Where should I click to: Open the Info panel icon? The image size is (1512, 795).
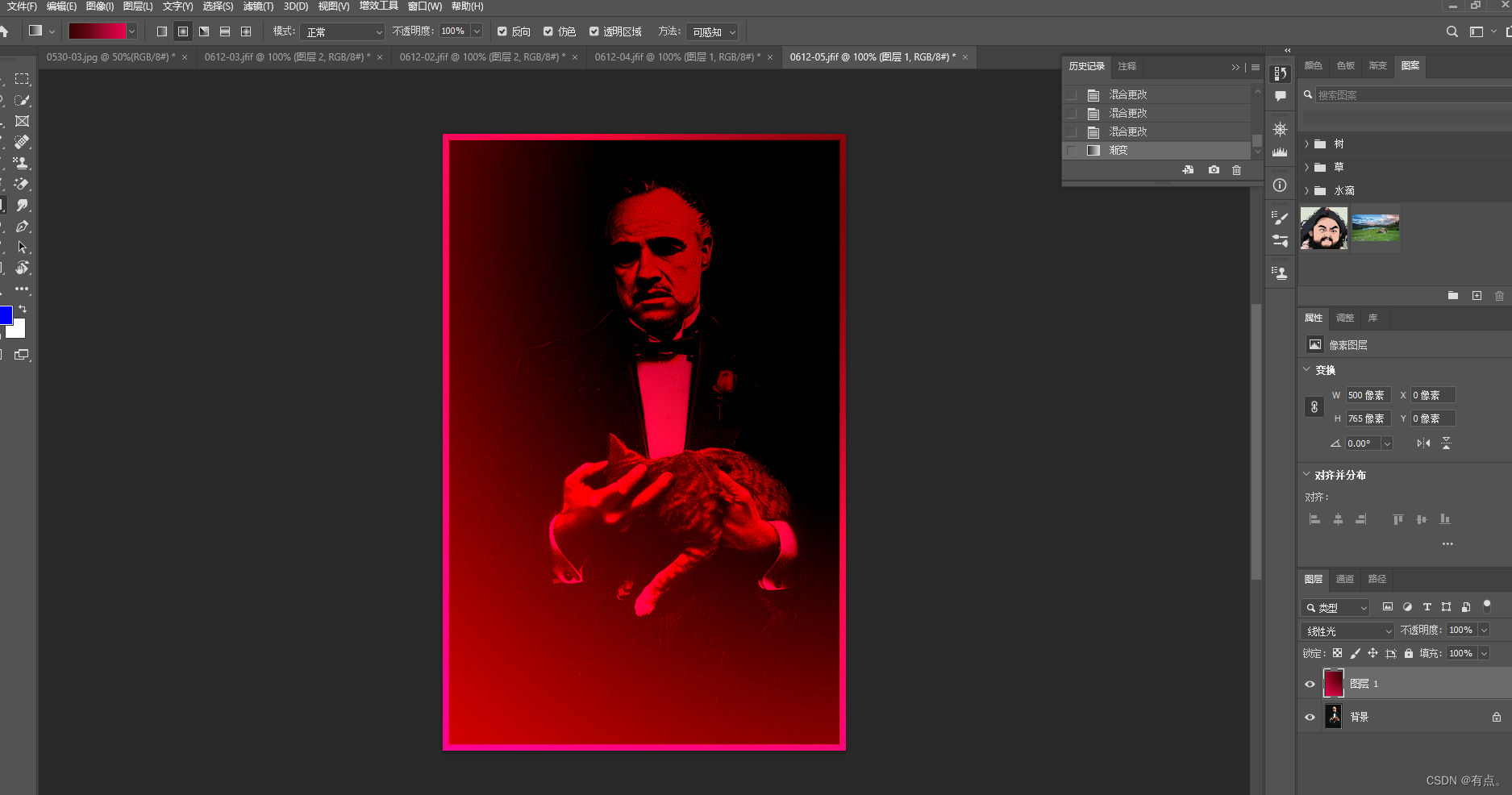[1280, 185]
